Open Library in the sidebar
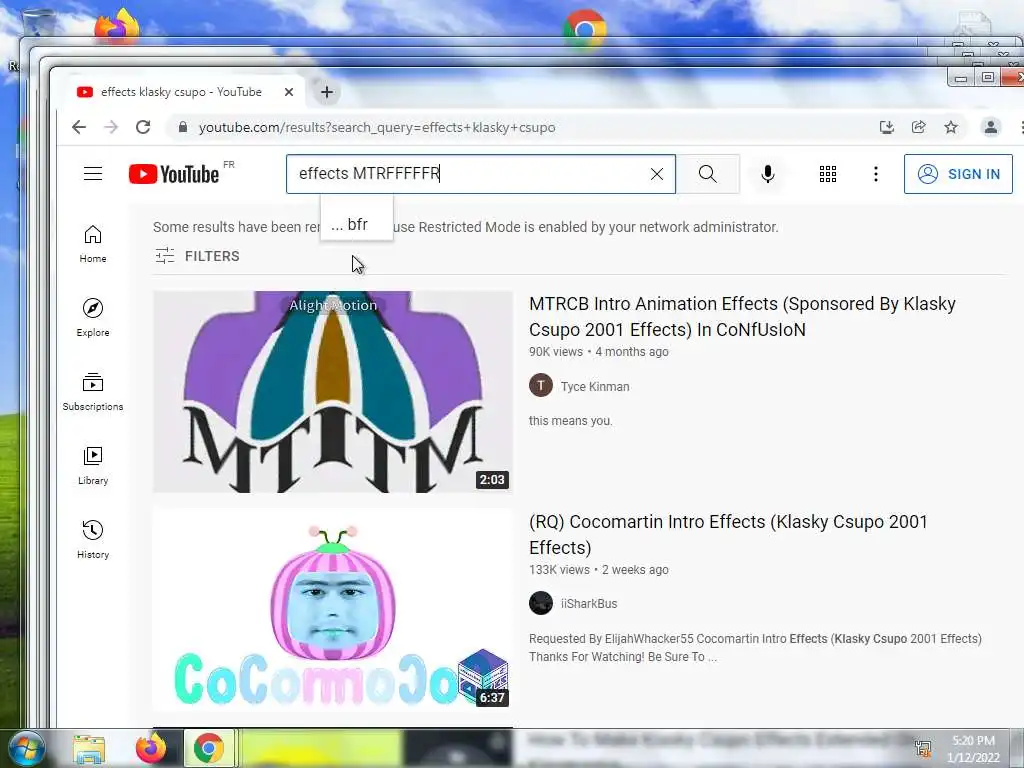 [93, 465]
